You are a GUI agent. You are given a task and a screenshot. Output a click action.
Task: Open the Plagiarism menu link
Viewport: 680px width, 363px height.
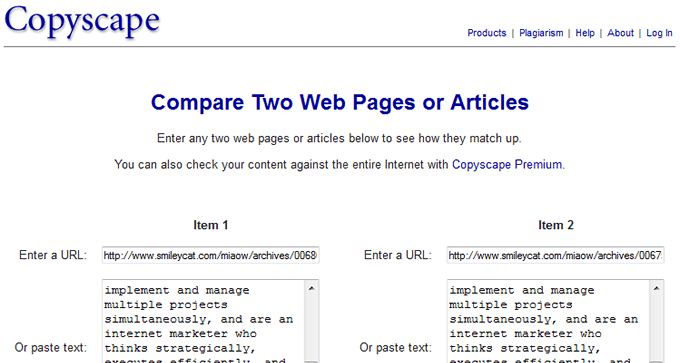(x=541, y=33)
